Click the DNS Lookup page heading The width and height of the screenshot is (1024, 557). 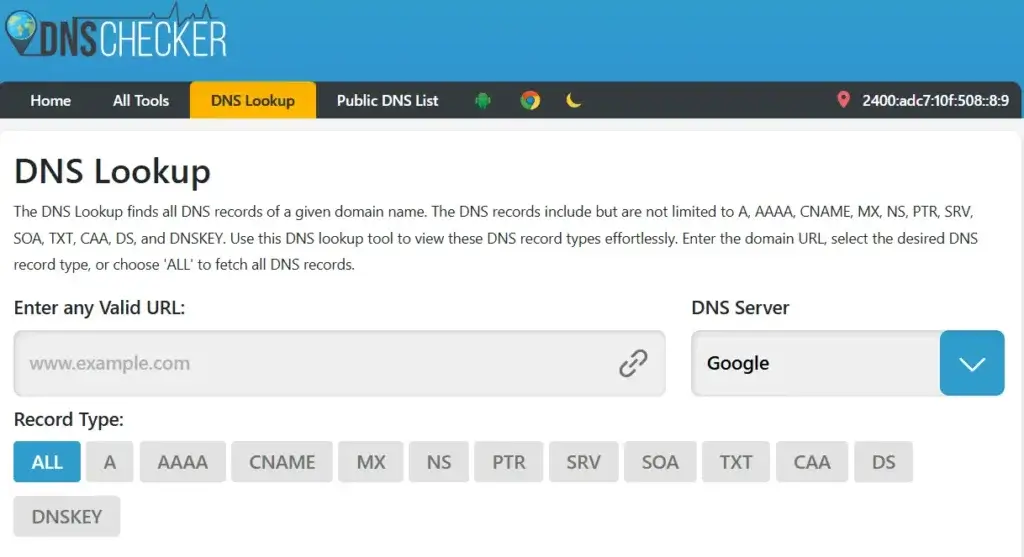click(x=112, y=172)
